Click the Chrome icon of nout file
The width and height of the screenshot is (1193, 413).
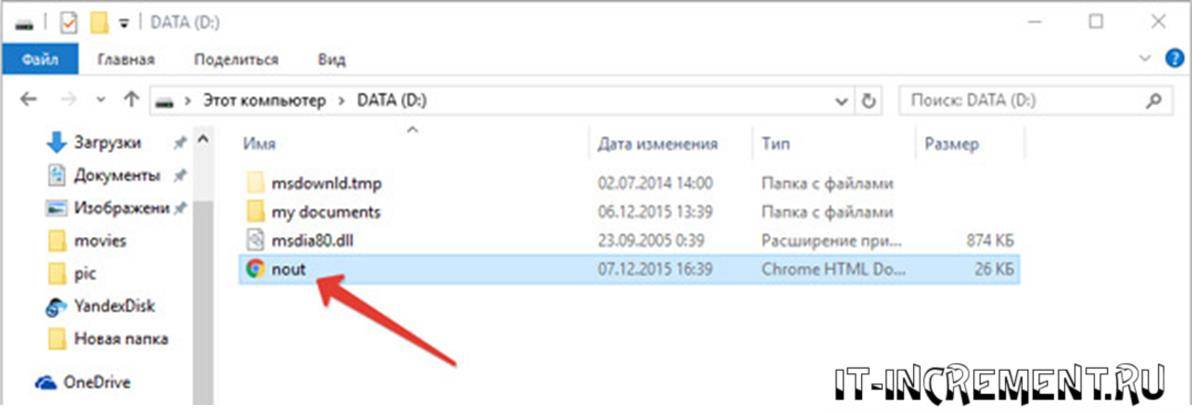(256, 268)
